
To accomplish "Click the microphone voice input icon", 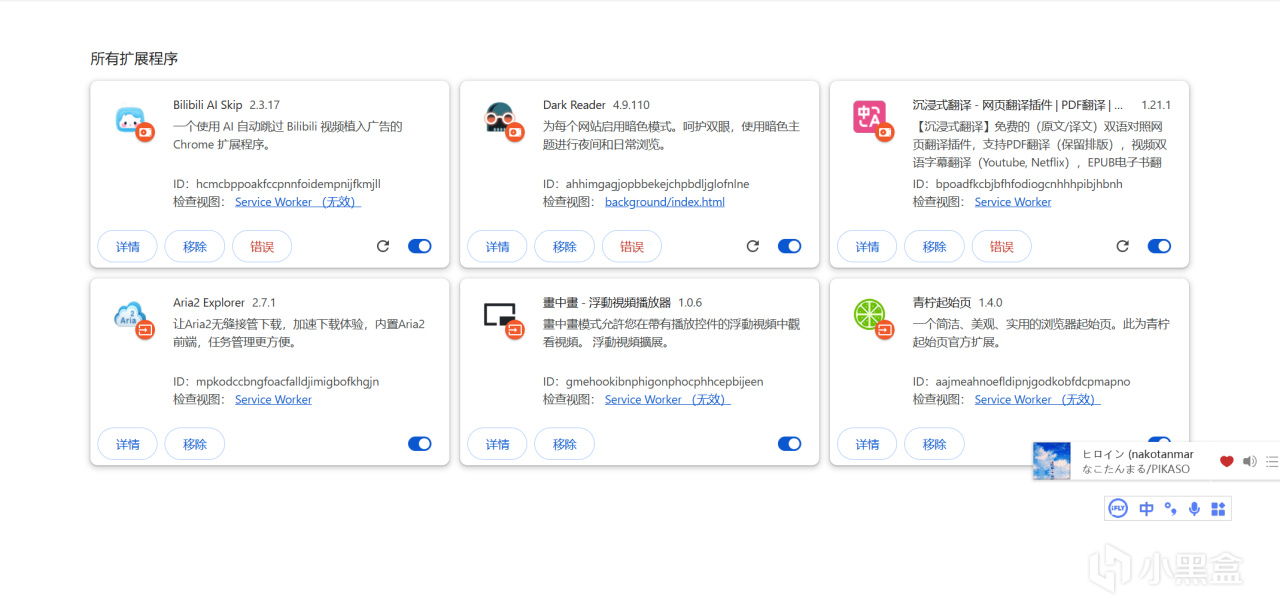I will 1194,509.
